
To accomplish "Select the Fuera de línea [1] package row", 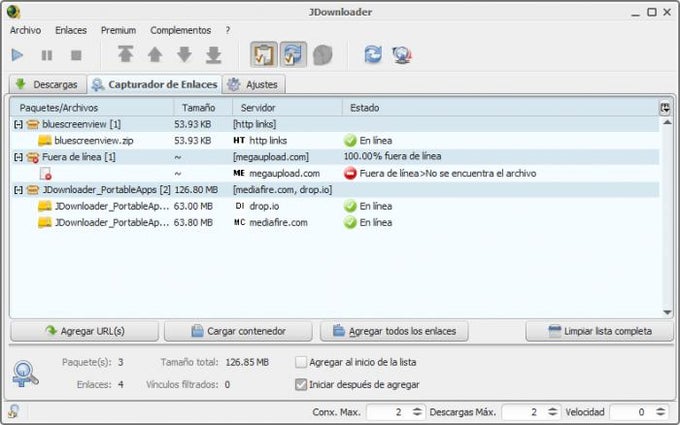I will tap(334, 157).
